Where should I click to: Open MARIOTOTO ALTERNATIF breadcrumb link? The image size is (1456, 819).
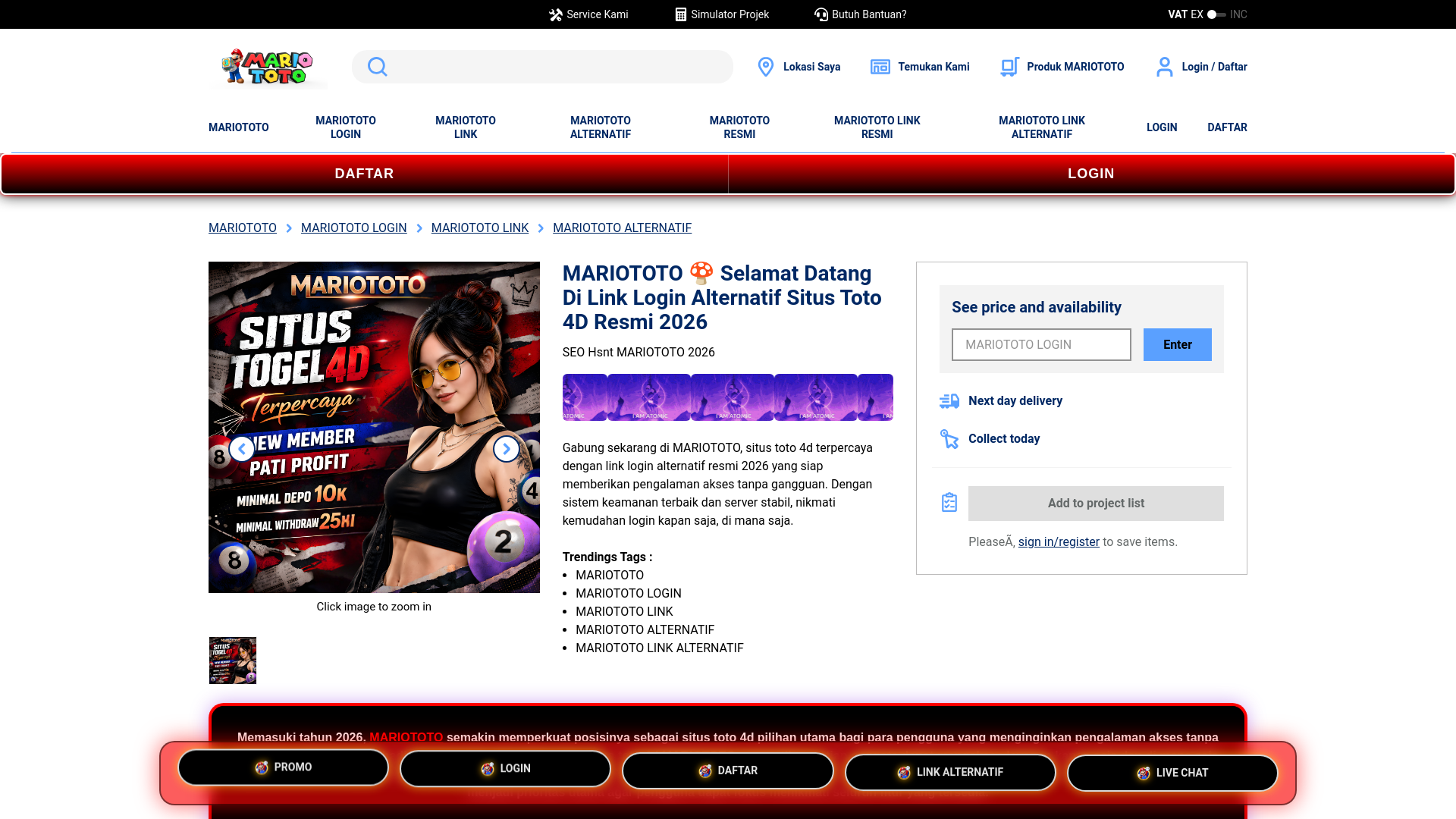pos(623,228)
